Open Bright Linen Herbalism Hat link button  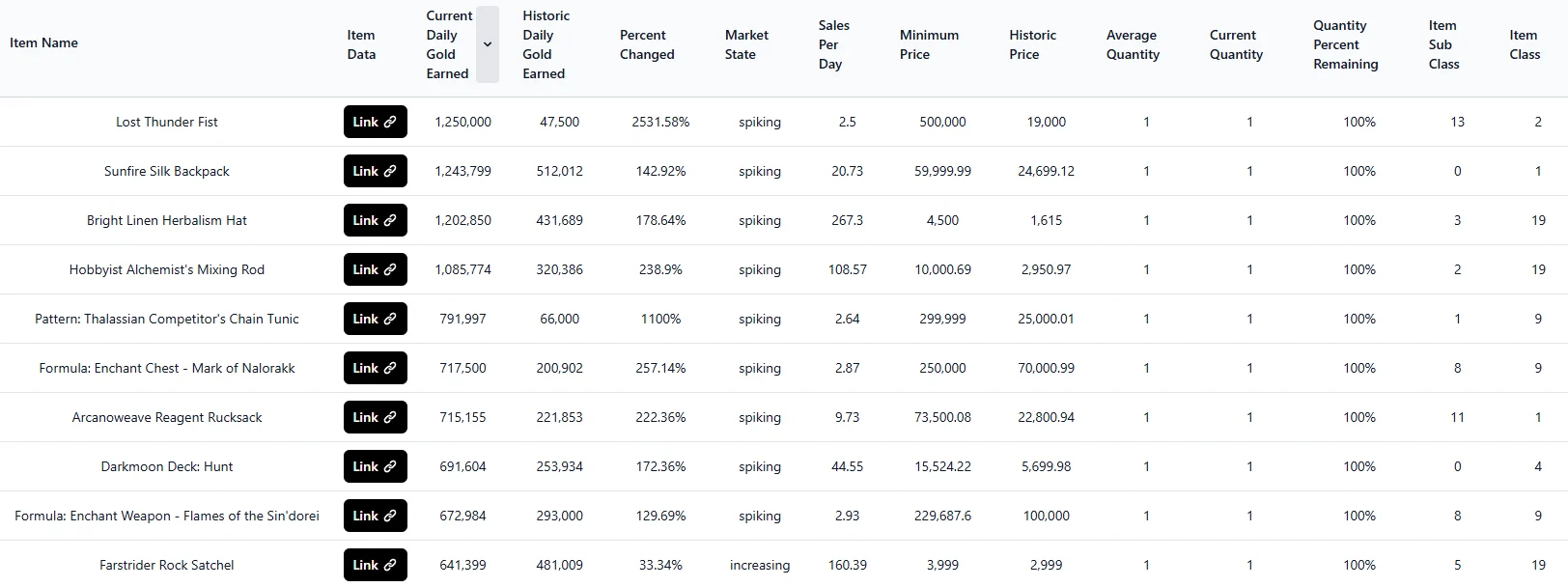[x=375, y=220]
